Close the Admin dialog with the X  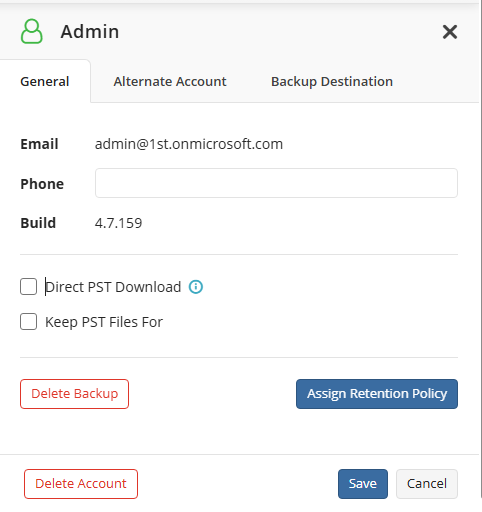pyautogui.click(x=450, y=32)
